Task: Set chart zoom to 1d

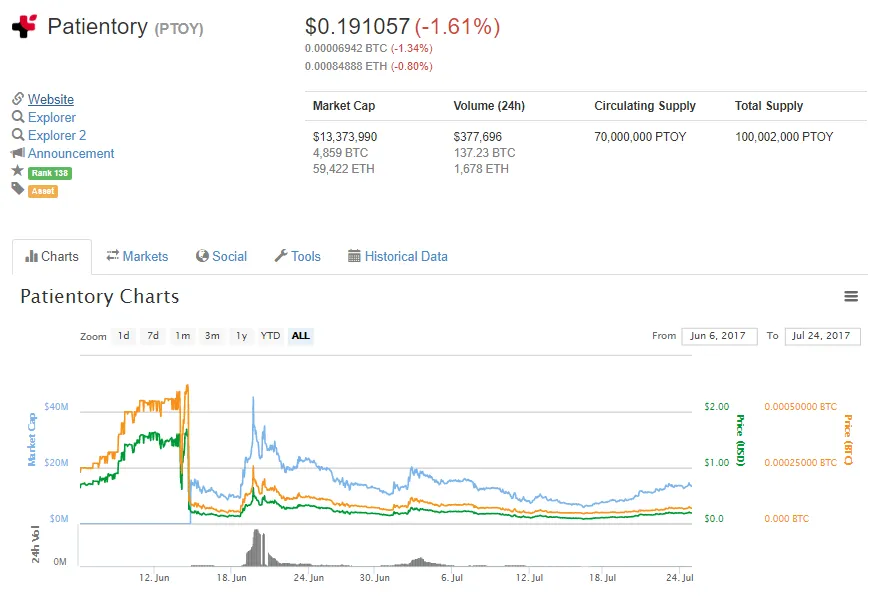Action: [124, 336]
